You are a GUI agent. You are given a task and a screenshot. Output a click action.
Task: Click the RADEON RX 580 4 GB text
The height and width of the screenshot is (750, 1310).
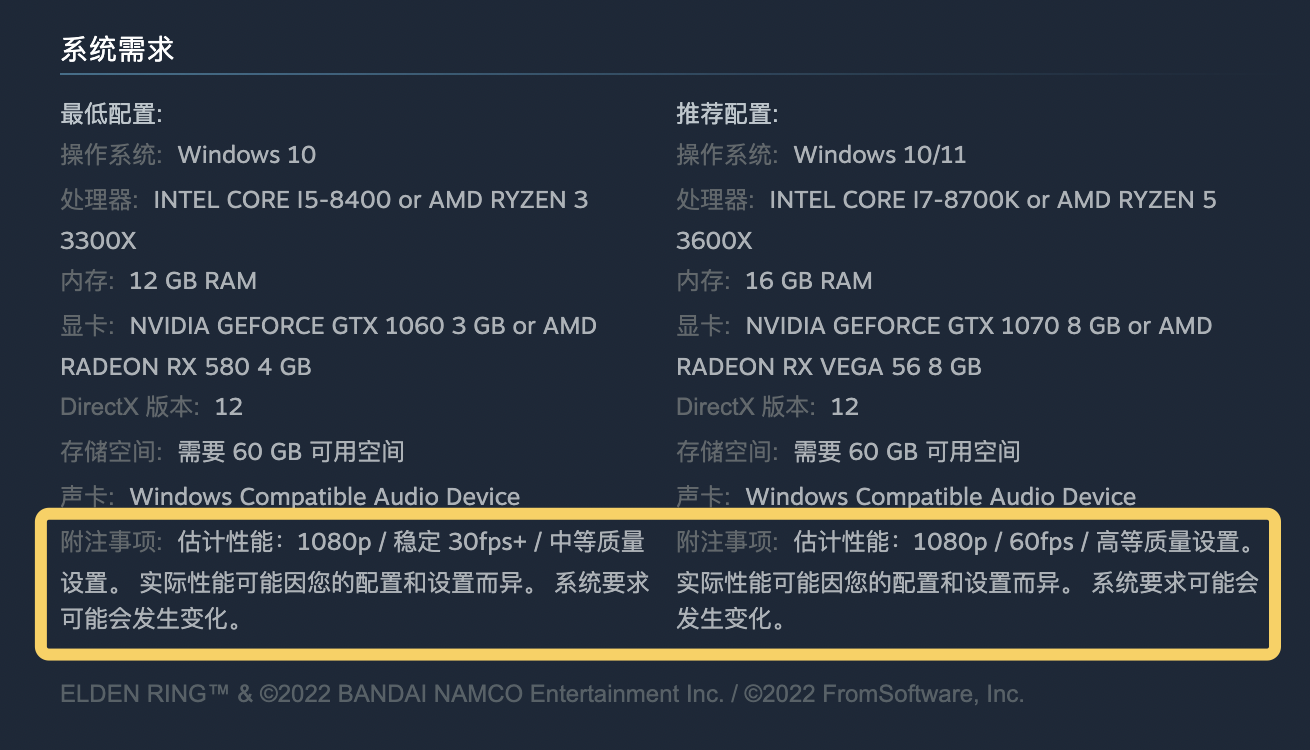(x=186, y=367)
